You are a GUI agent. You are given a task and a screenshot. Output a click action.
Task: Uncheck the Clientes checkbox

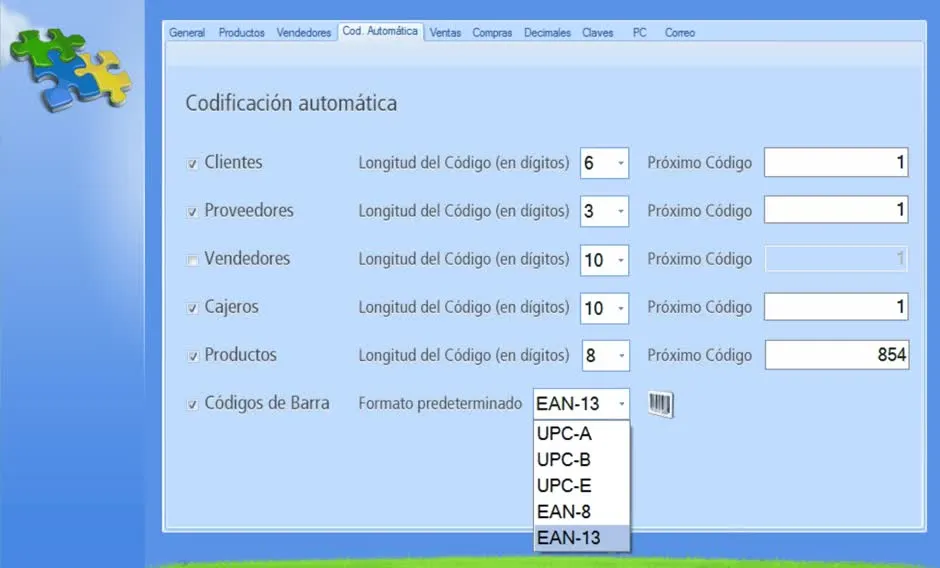[192, 164]
